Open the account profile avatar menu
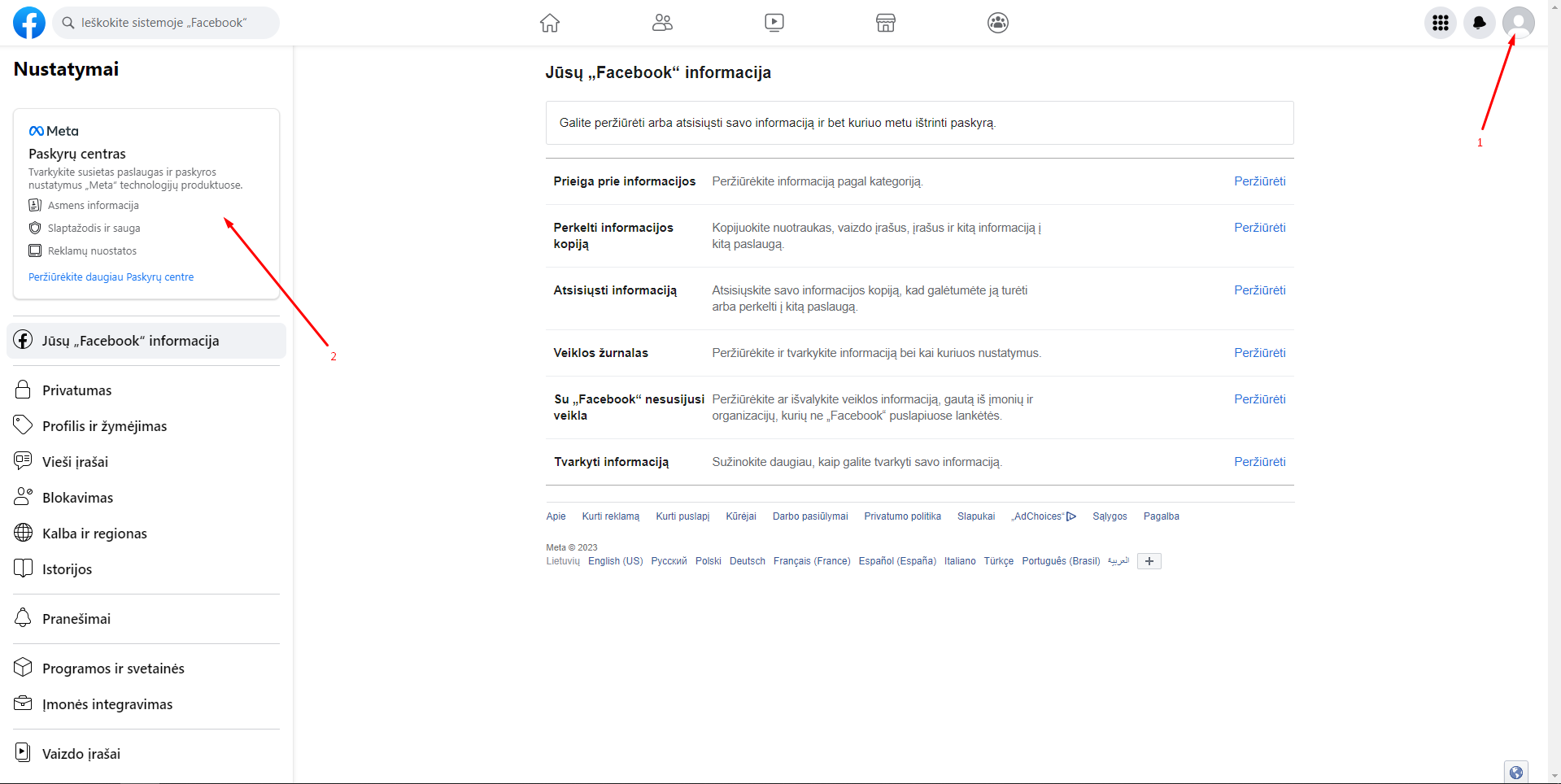This screenshot has width=1561, height=784. 1519,23
